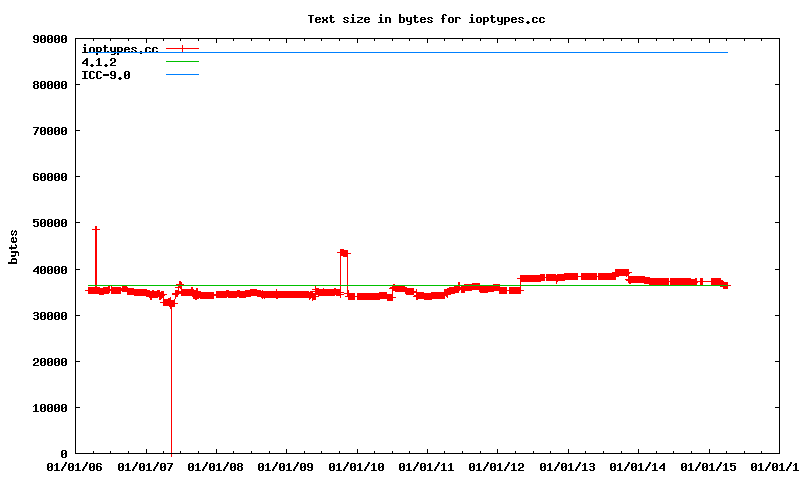
Task: Click the data spike peak near 48000 bytes
Action: click(96, 229)
